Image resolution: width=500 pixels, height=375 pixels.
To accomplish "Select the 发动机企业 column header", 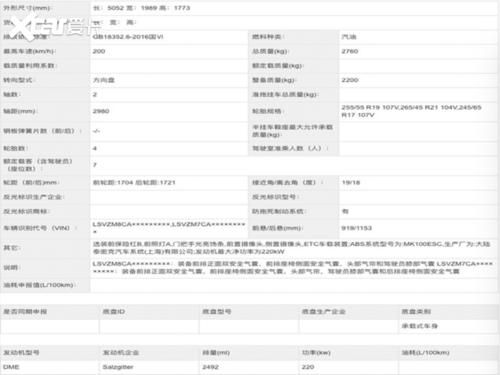I will [121, 352].
